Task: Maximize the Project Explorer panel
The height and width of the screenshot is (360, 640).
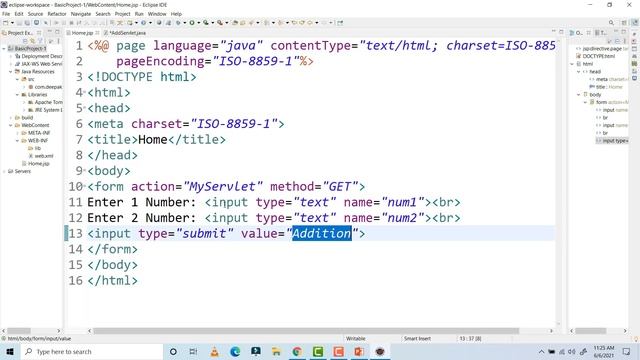Action: [x=58, y=32]
